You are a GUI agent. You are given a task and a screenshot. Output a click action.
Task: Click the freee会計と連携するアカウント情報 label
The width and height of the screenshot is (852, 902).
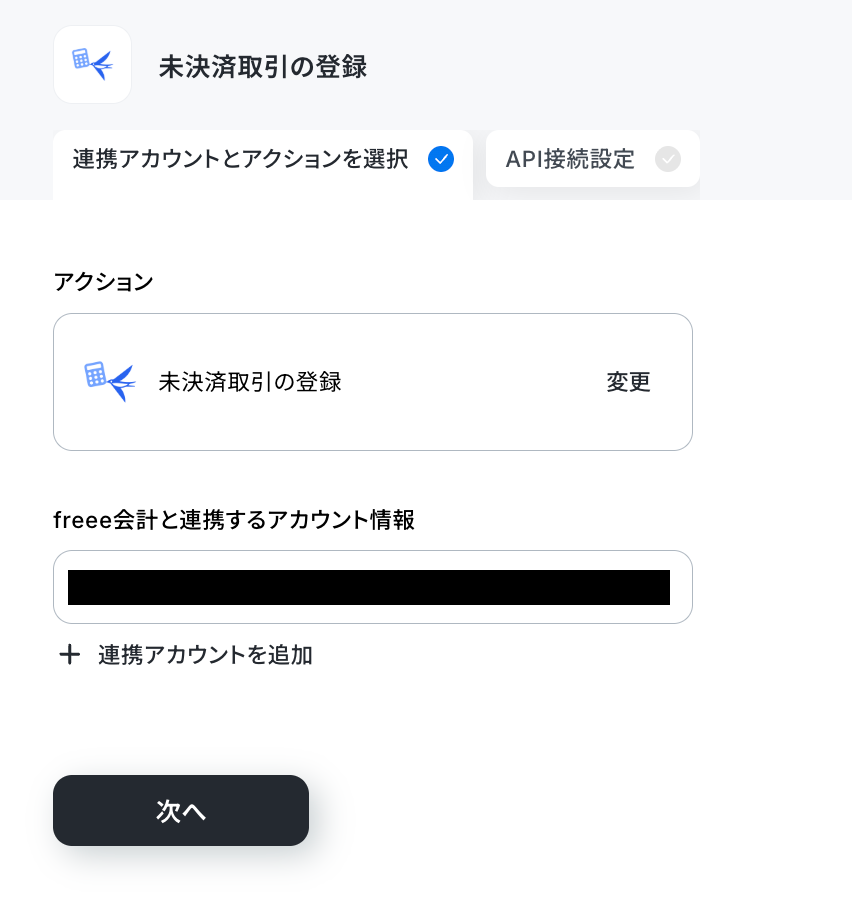[x=234, y=520]
